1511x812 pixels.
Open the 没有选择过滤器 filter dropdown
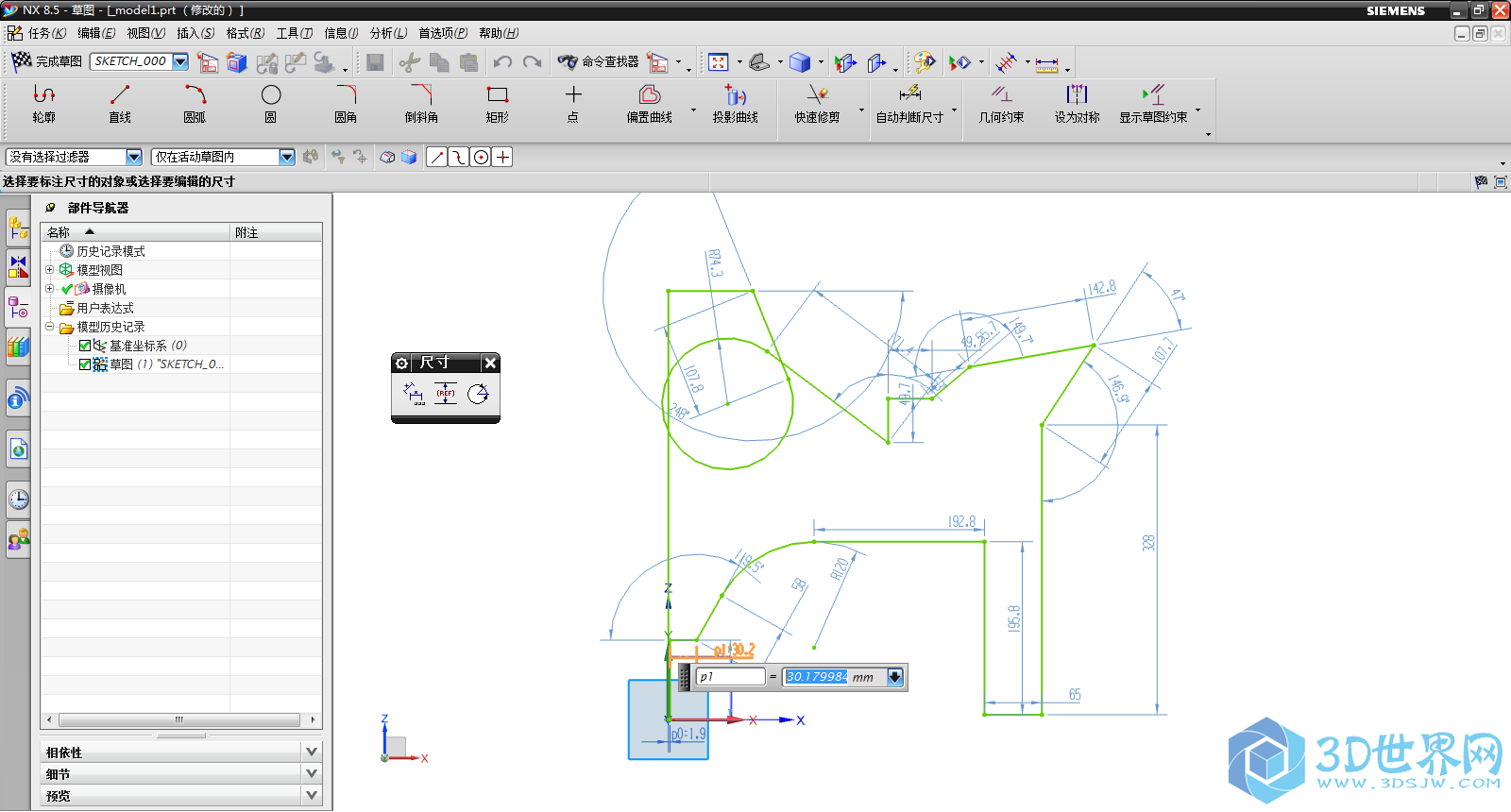(x=134, y=157)
